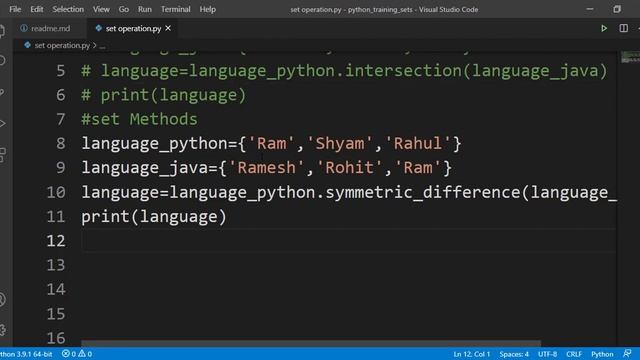Screen dimensions: 640x360
Task: Change language mode via Python status item
Action: [602, 354]
